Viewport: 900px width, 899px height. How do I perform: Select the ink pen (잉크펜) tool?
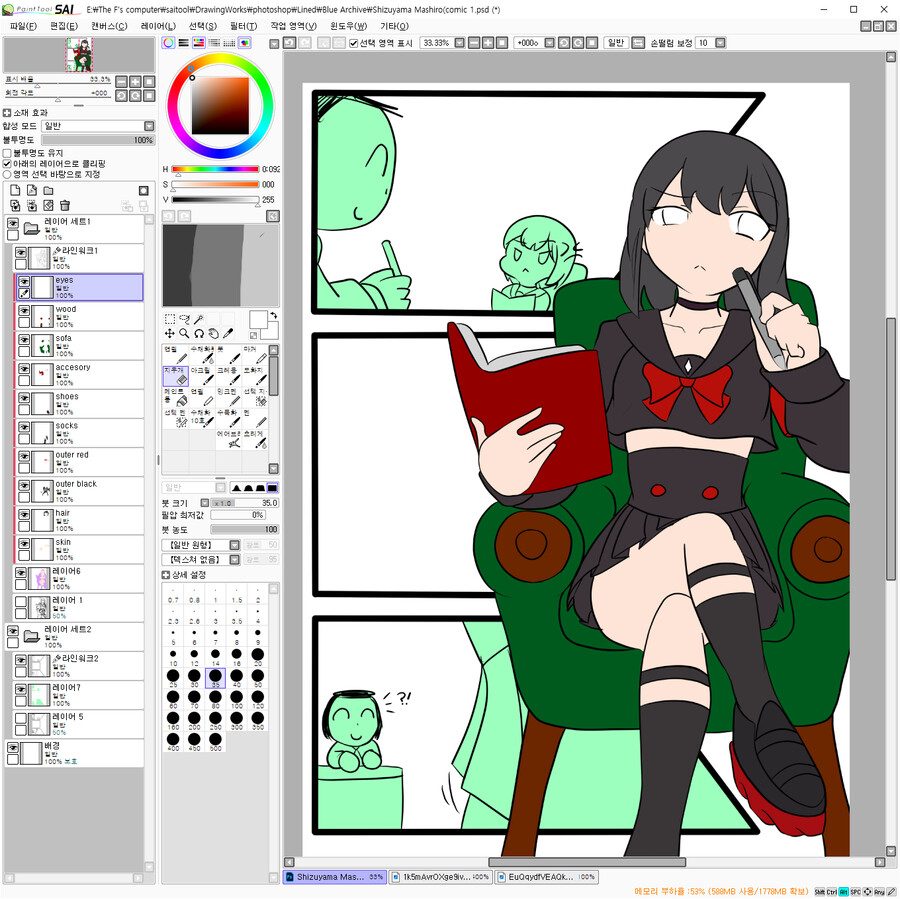point(231,397)
